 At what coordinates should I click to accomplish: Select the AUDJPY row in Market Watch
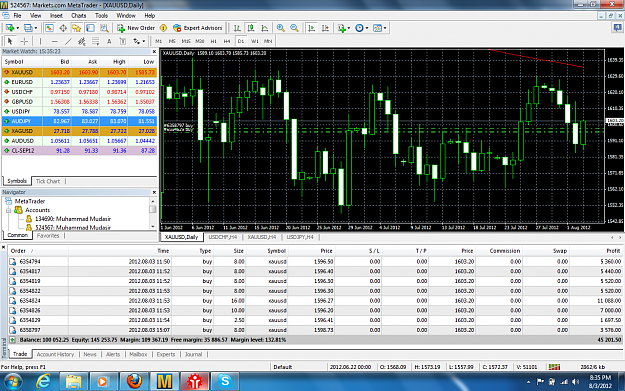(x=79, y=121)
